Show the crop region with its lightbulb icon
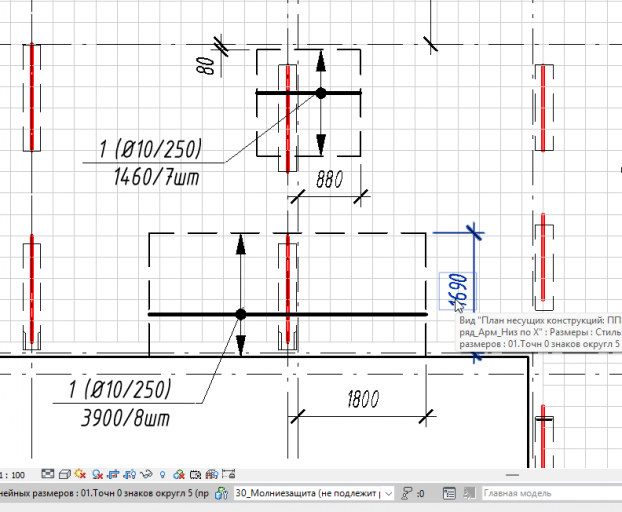This screenshot has height=512, width=622. (x=130, y=474)
